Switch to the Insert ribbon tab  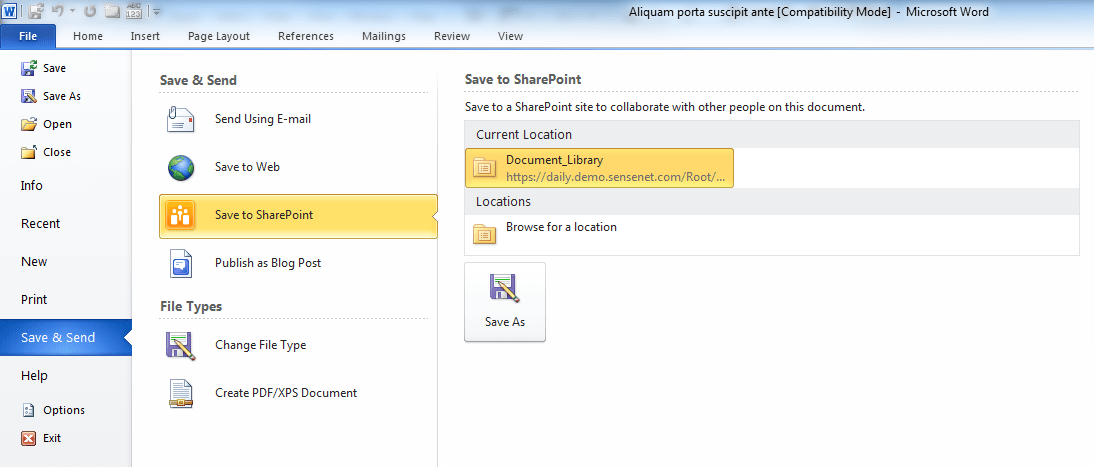point(145,36)
